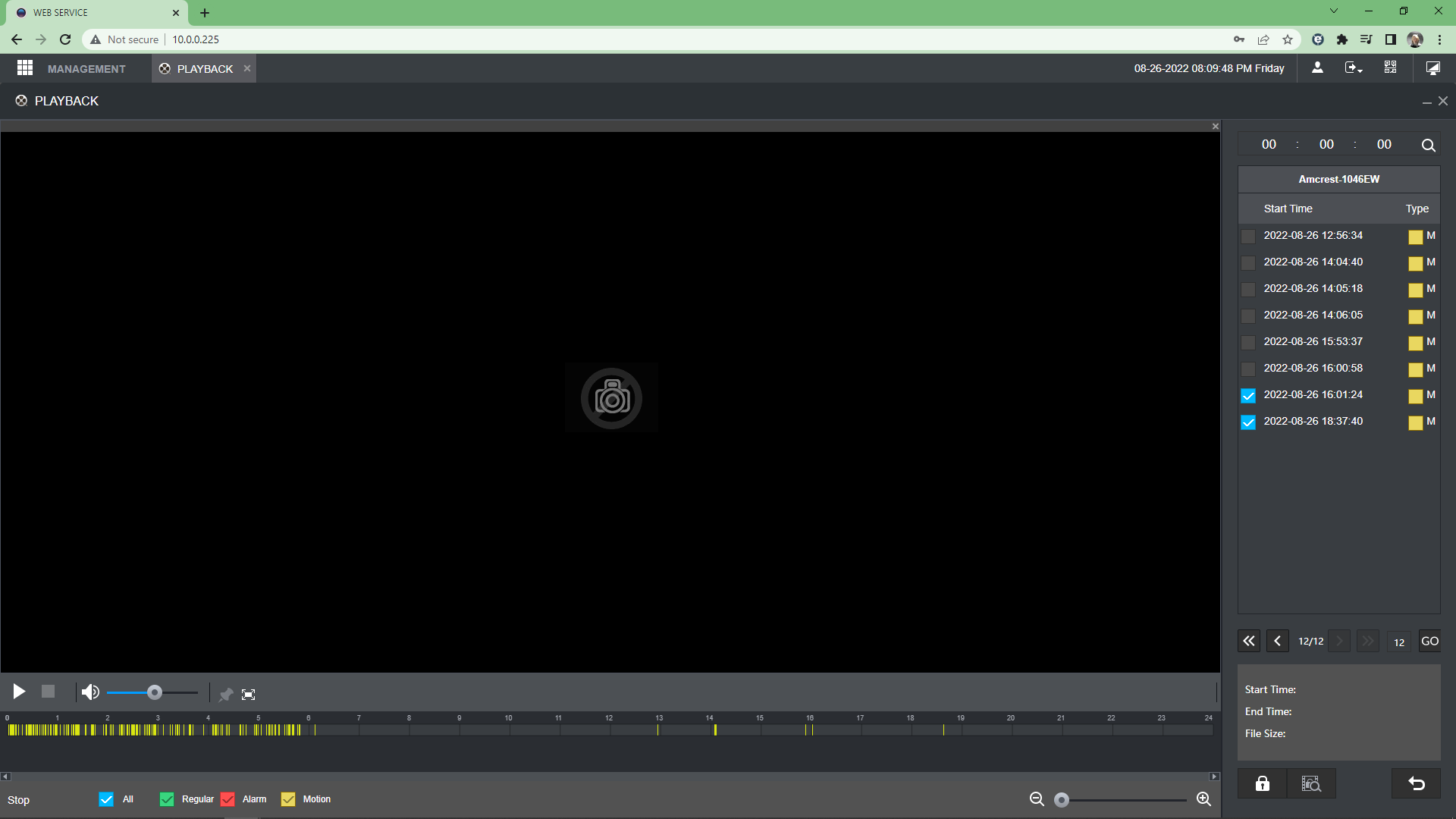Stop playback with the square stop button

(x=48, y=692)
